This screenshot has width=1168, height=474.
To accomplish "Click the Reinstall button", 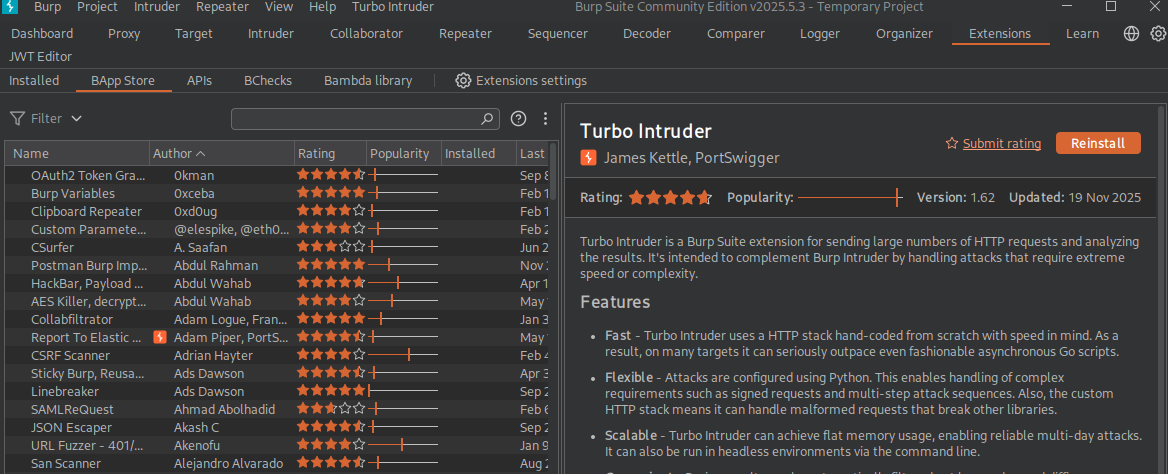I will pyautogui.click(x=1098, y=143).
